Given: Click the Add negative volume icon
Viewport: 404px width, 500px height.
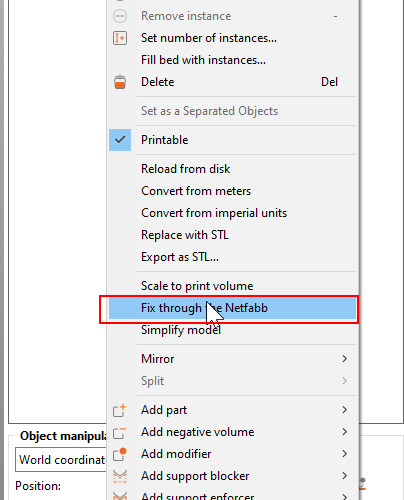Looking at the screenshot, I should point(120,432).
